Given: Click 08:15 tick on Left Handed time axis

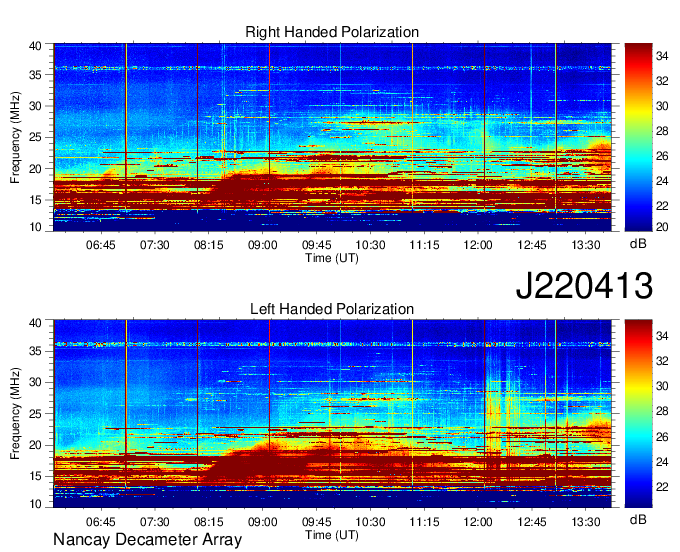Looking at the screenshot, I should (x=209, y=521).
